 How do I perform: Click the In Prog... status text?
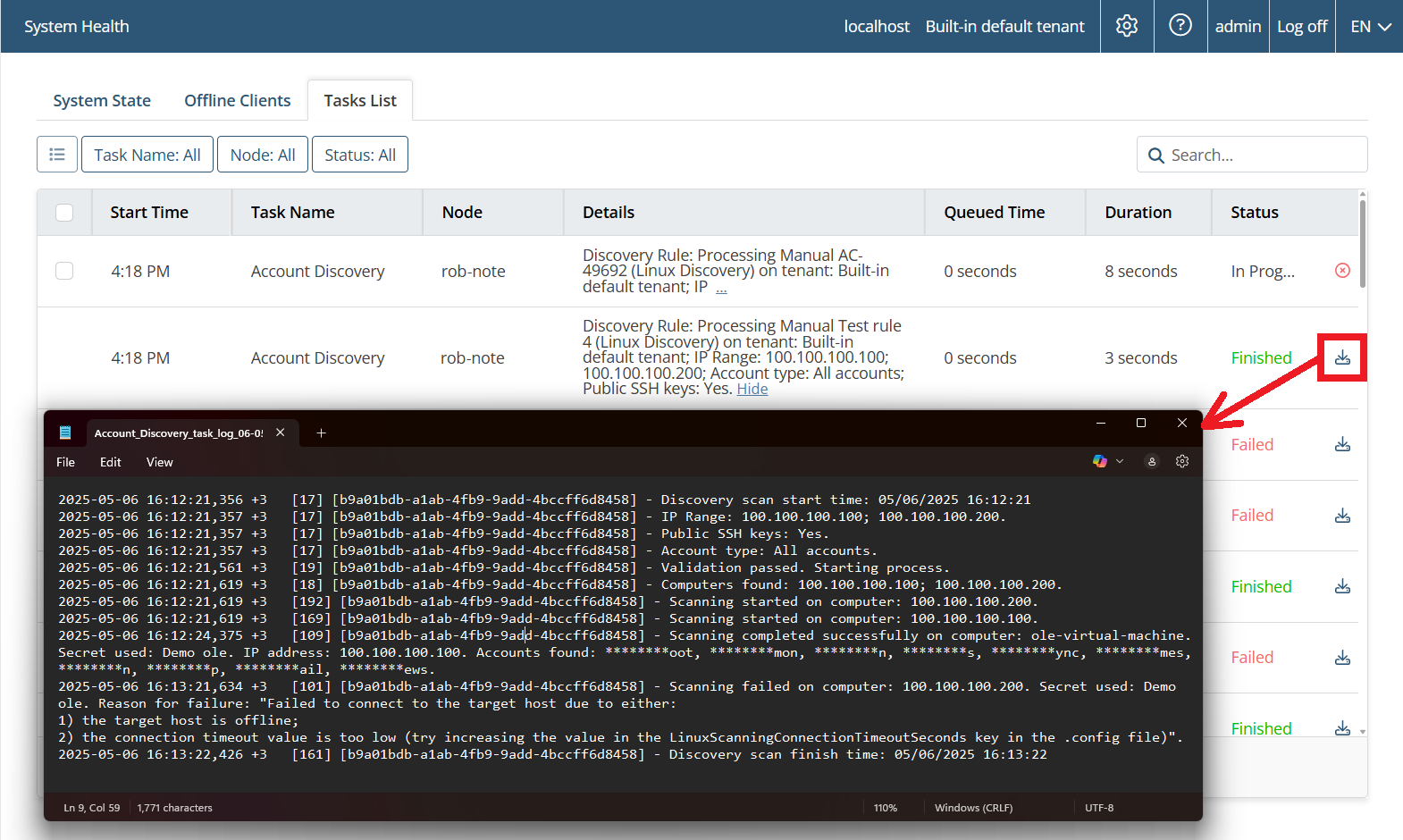click(1262, 271)
